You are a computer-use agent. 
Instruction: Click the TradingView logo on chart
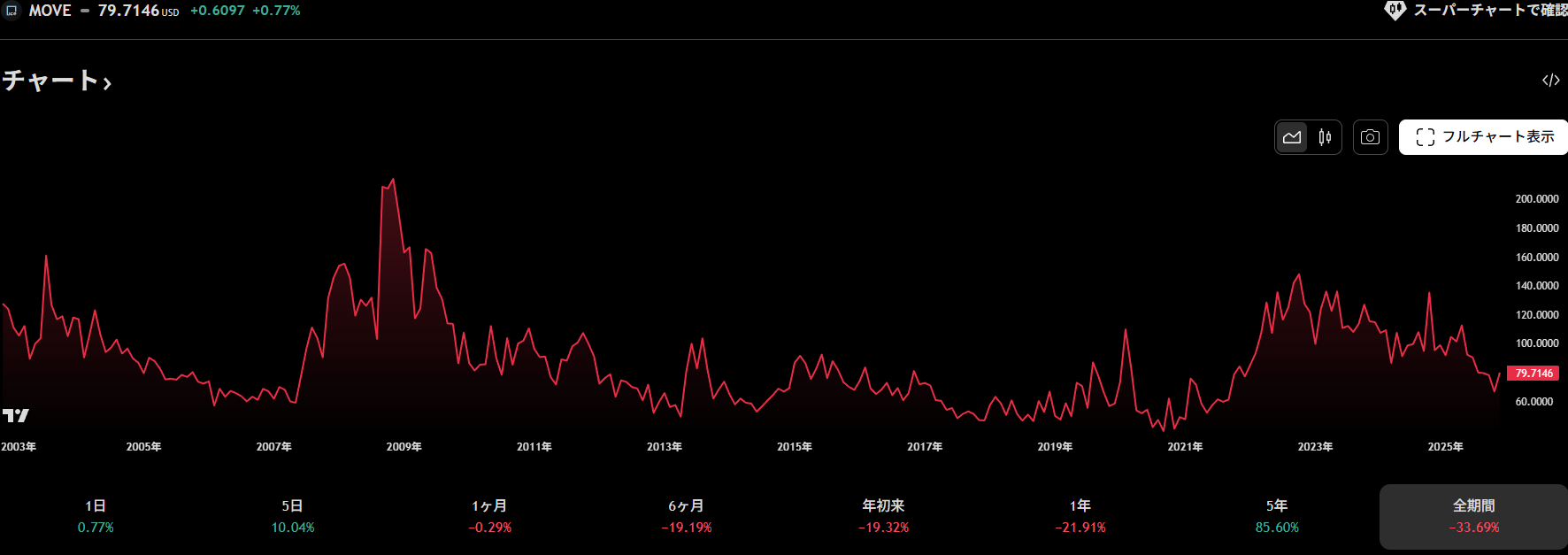pos(15,415)
